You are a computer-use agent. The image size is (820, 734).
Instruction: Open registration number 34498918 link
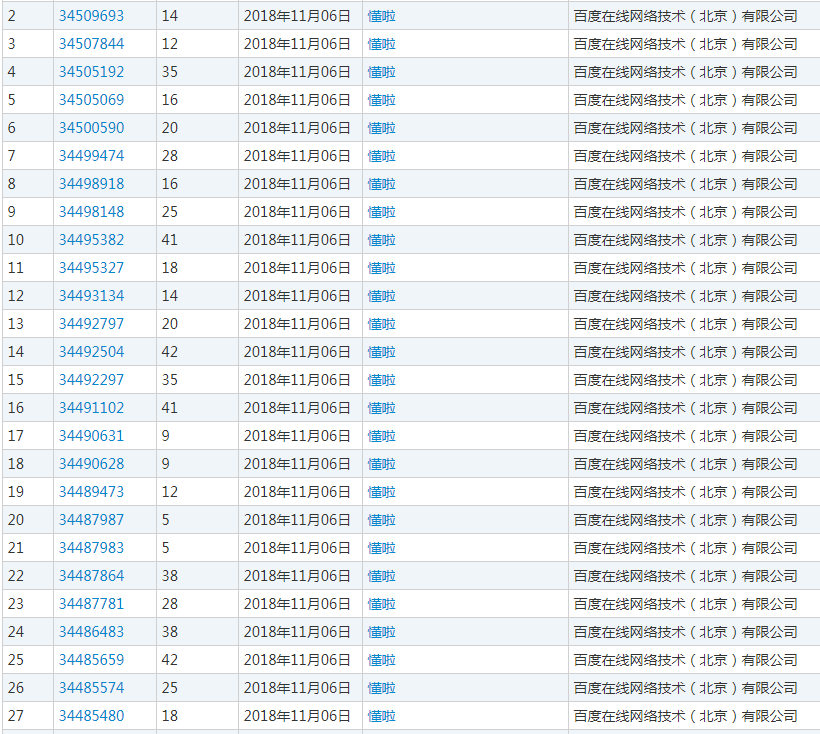(x=92, y=184)
